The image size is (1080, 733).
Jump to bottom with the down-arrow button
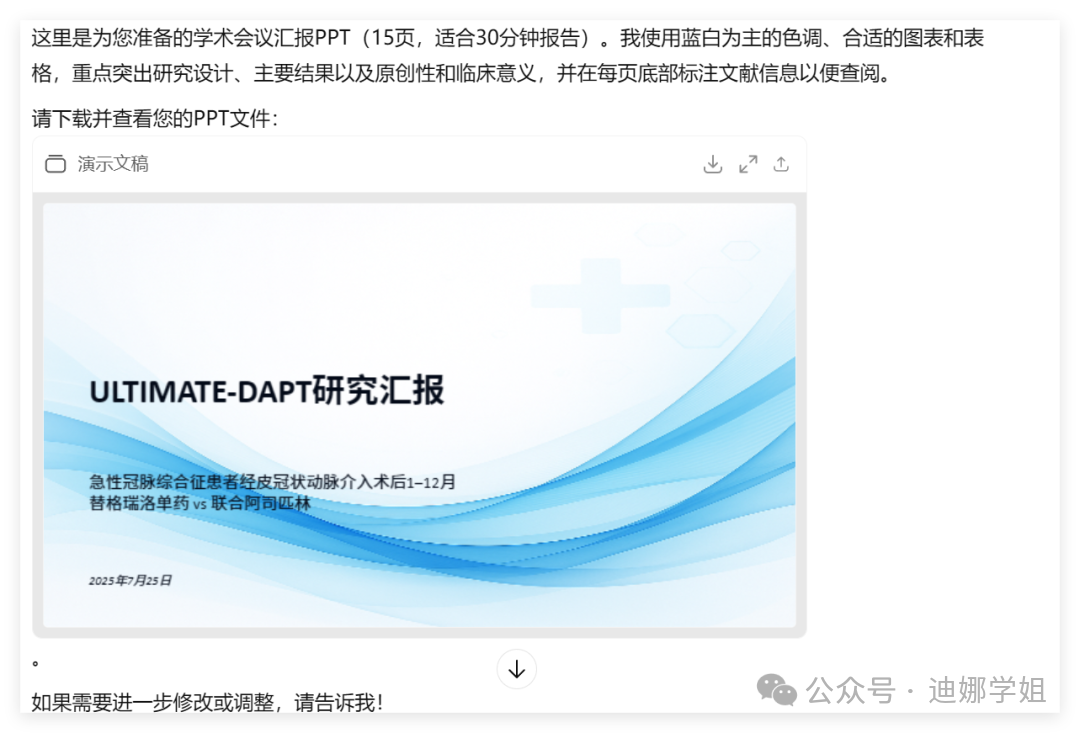tap(517, 669)
